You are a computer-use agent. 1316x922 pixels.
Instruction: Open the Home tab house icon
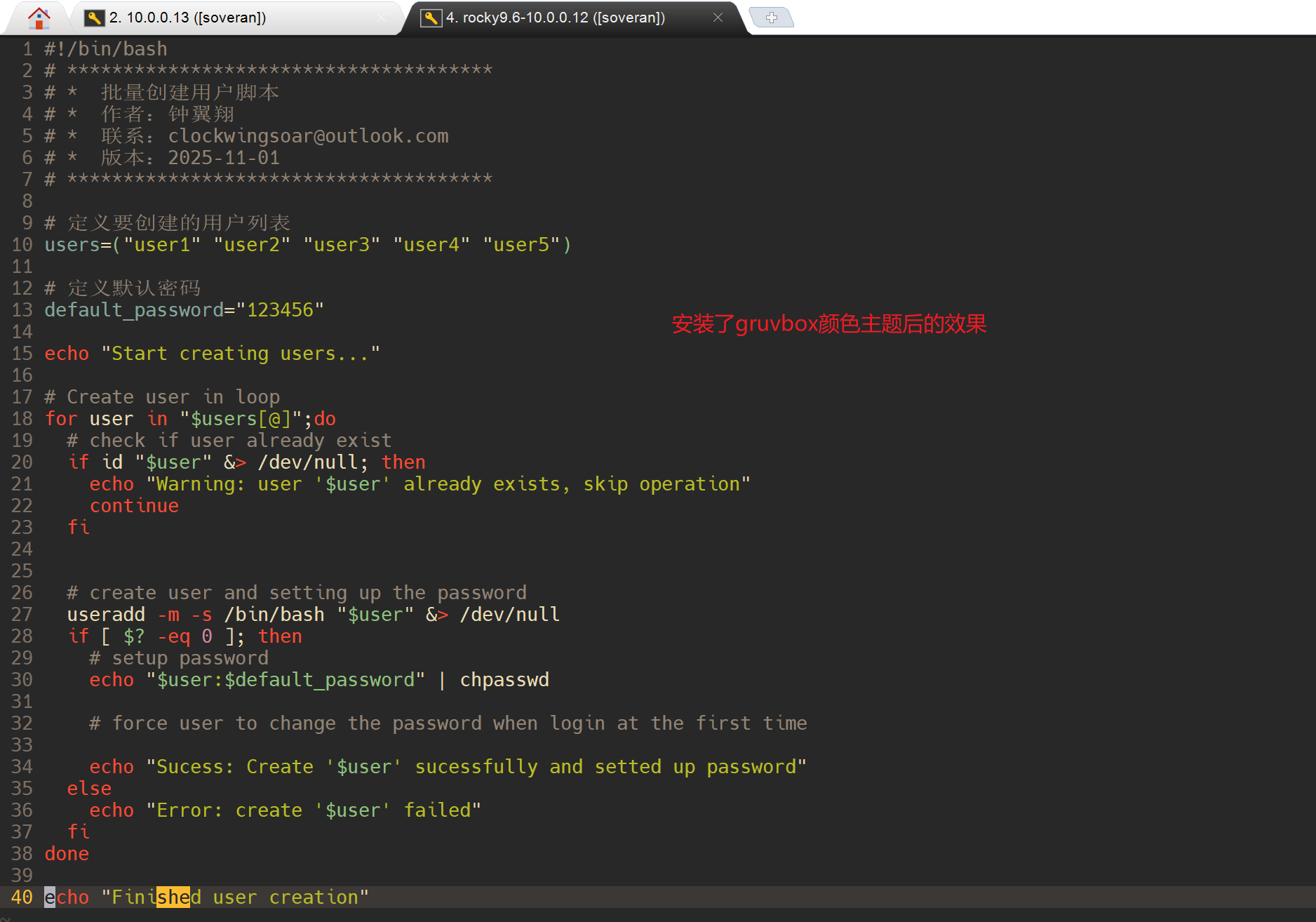click(39, 18)
